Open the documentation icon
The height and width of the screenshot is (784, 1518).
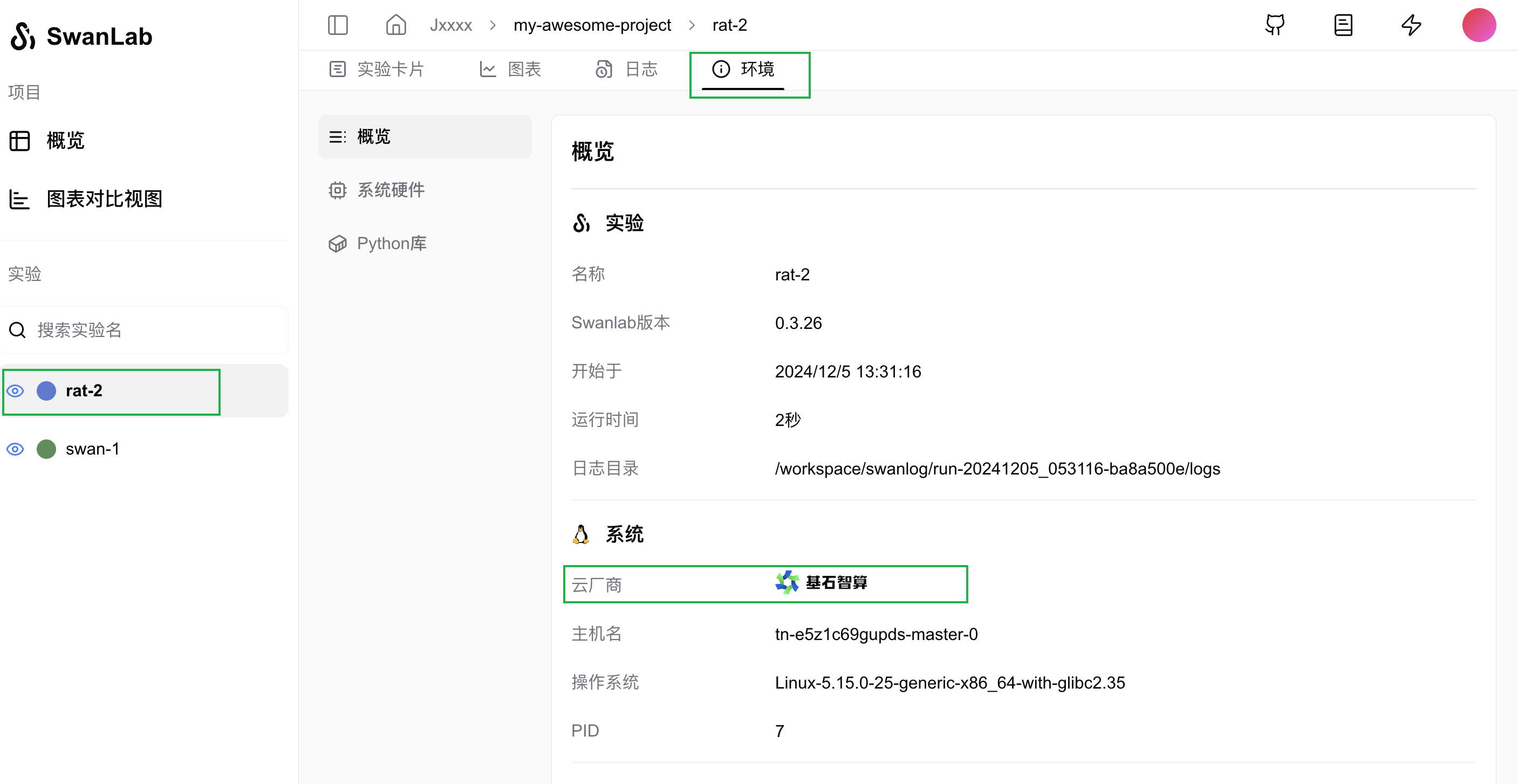(1343, 25)
